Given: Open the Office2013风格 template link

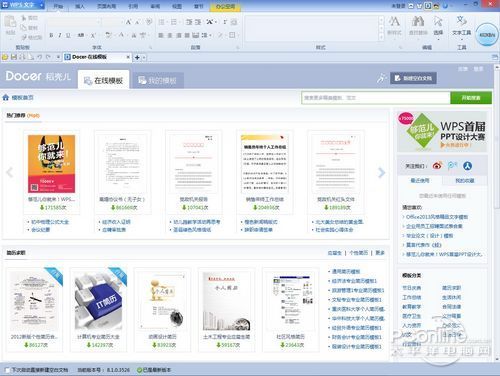Looking at the screenshot, I should pyautogui.click(x=437, y=217).
